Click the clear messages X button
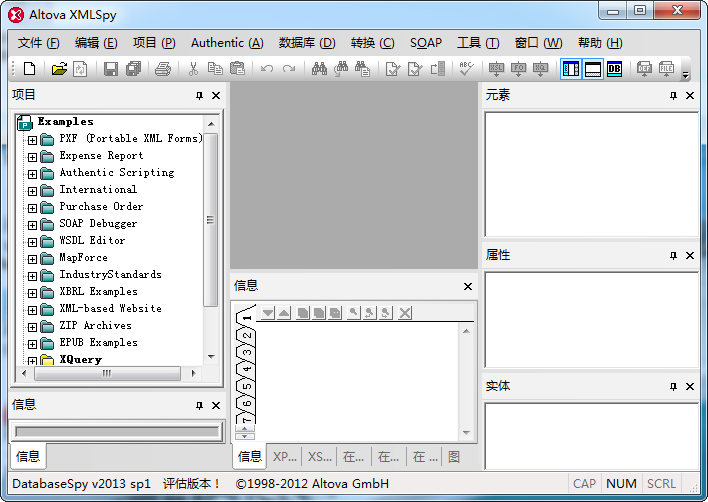Viewport: 708px width, 502px height. 405,312
